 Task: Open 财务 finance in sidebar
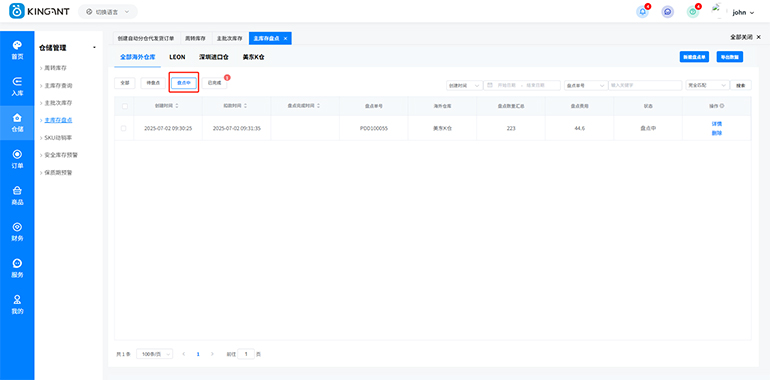click(x=17, y=232)
